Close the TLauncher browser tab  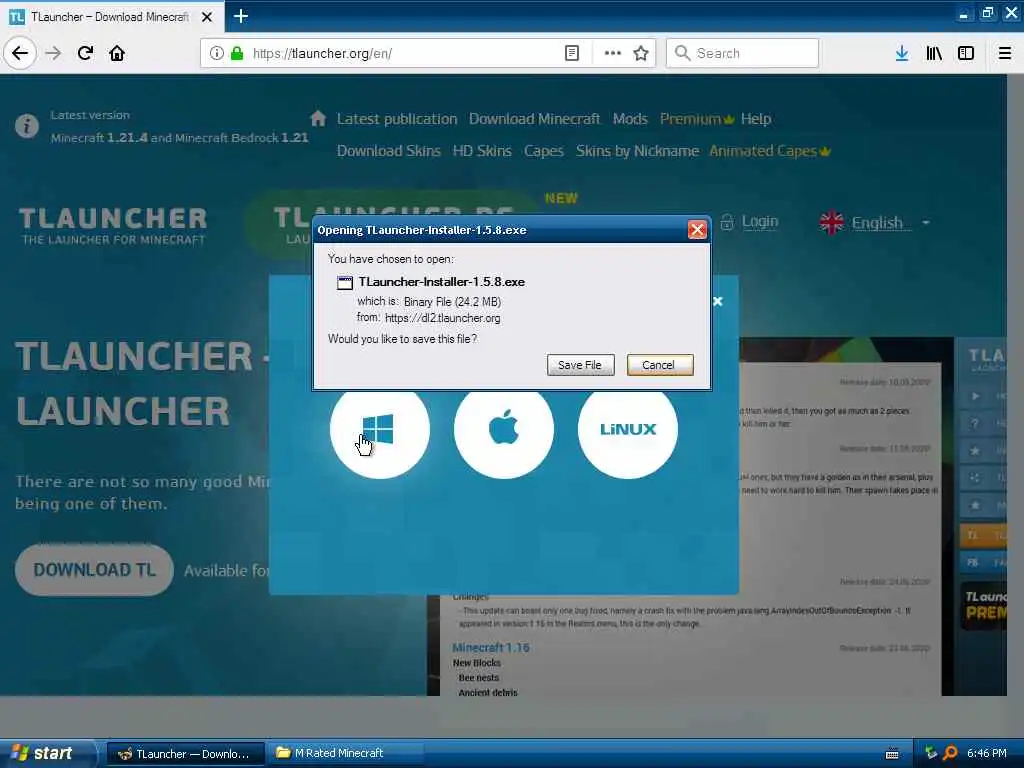coord(207,17)
